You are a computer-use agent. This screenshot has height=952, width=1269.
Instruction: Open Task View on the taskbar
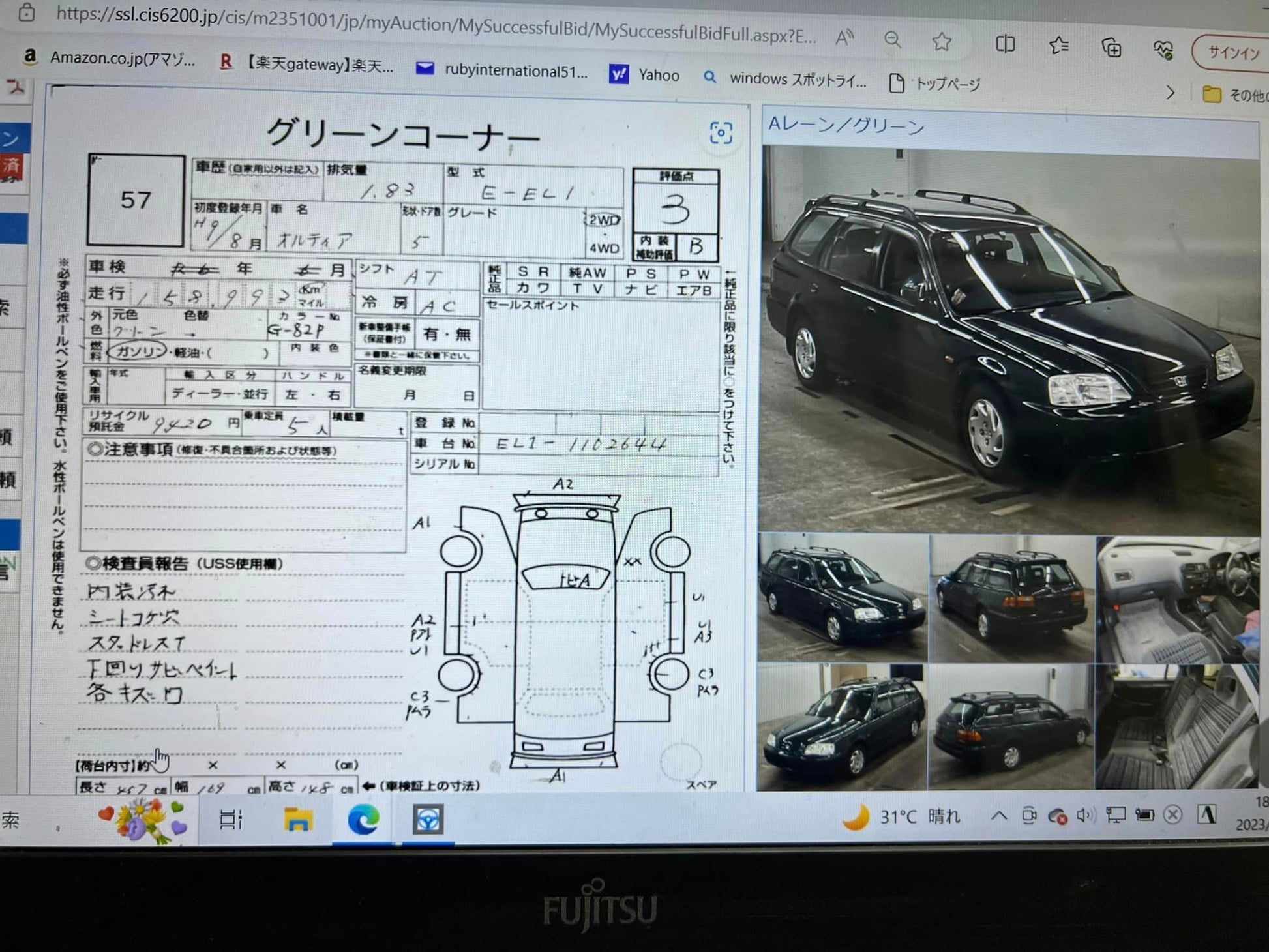click(x=231, y=819)
